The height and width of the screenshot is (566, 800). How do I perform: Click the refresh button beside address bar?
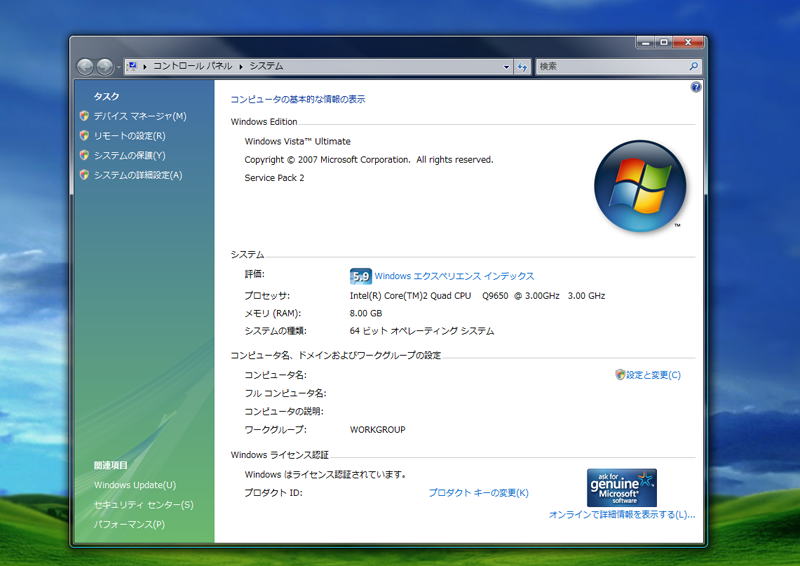tap(522, 67)
